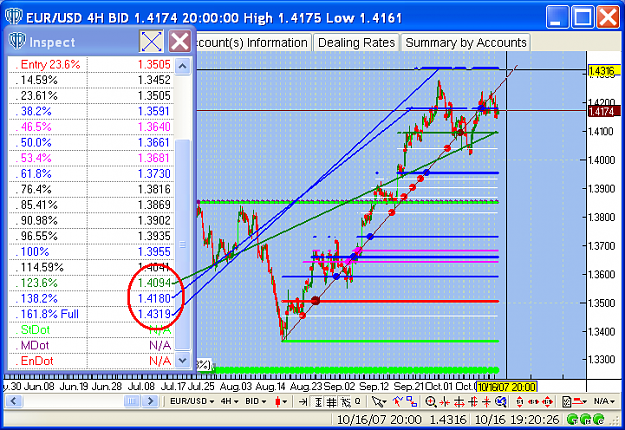Click the chart horizontal scrollbar thumb
625x430 pixels.
point(132,401)
